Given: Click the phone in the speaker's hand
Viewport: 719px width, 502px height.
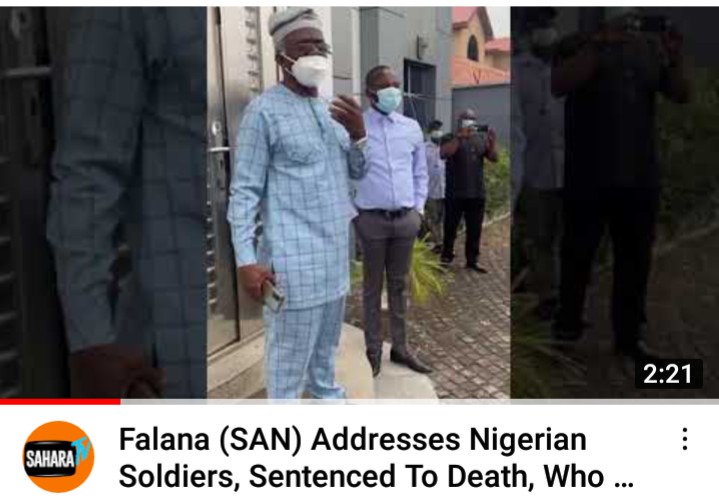Looking at the screenshot, I should pyautogui.click(x=273, y=296).
